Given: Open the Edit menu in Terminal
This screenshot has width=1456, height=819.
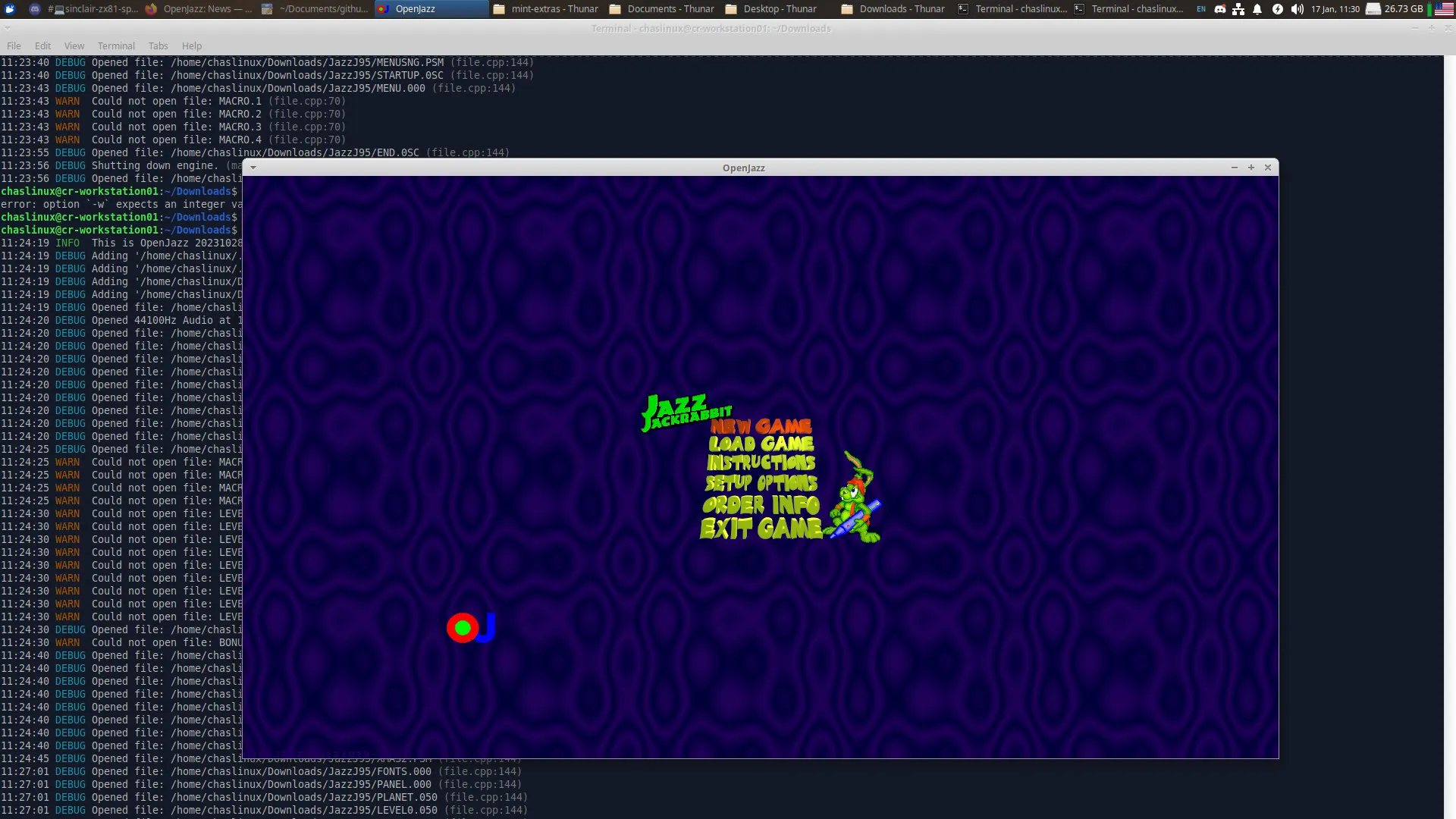Looking at the screenshot, I should click(42, 45).
